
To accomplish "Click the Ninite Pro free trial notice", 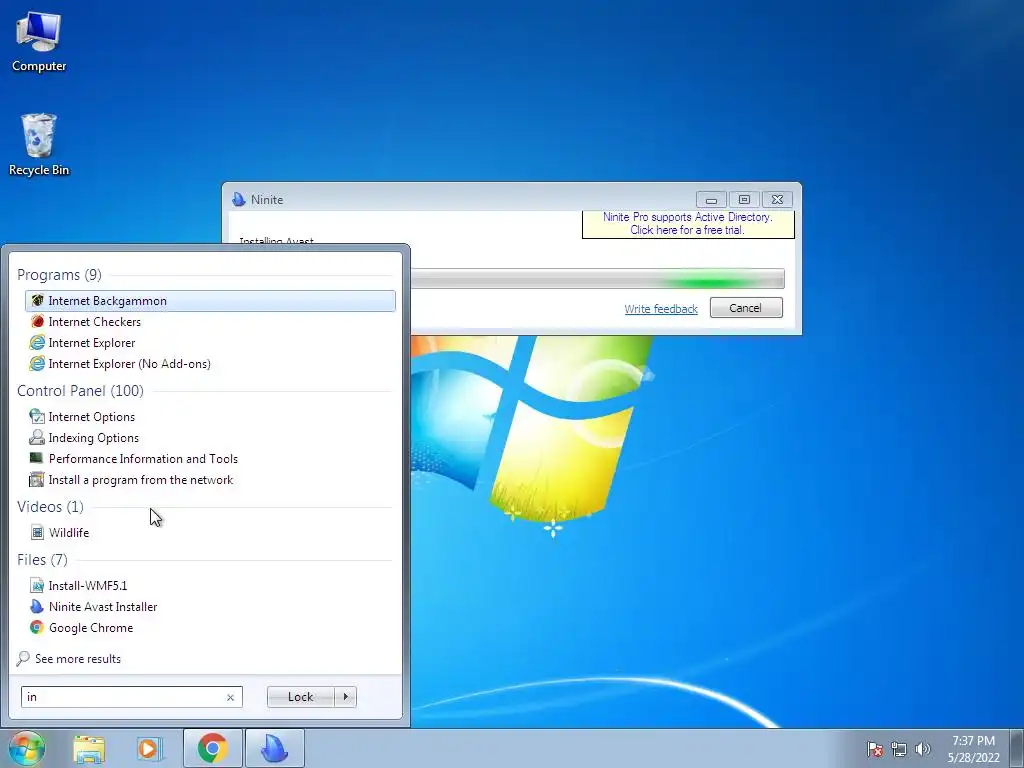I will coord(688,223).
